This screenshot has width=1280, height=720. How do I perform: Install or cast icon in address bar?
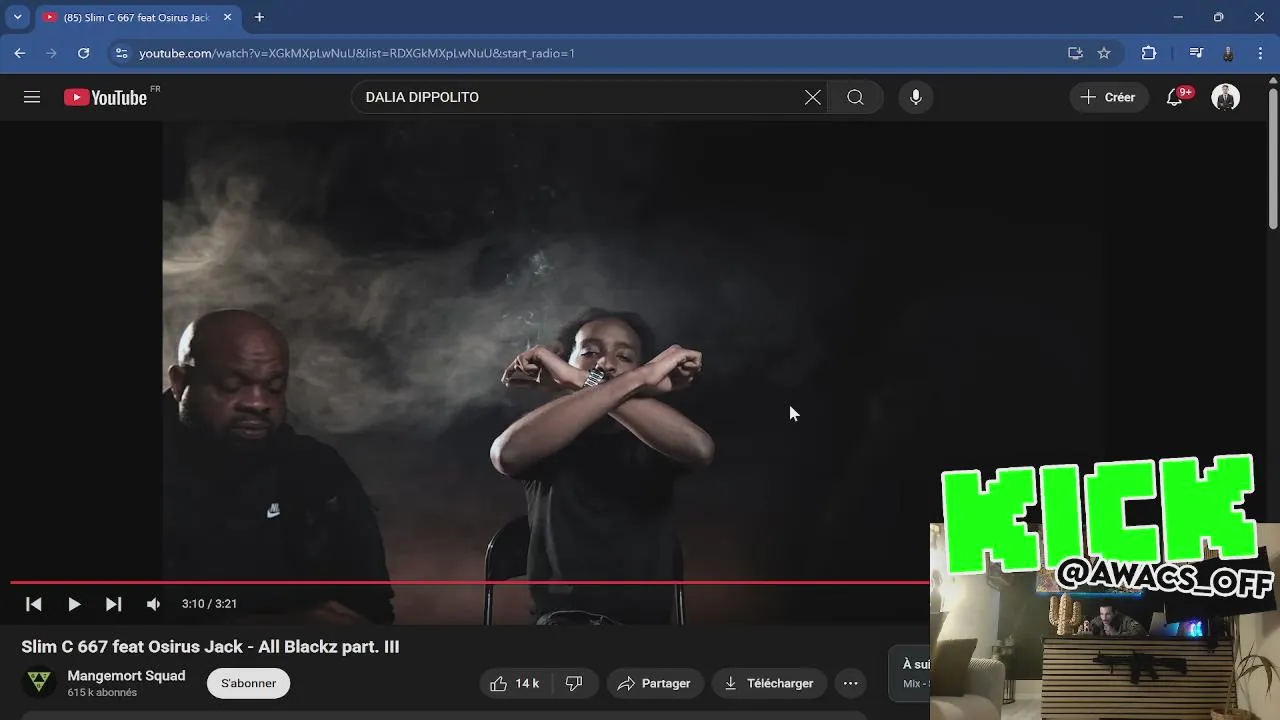pos(1075,53)
